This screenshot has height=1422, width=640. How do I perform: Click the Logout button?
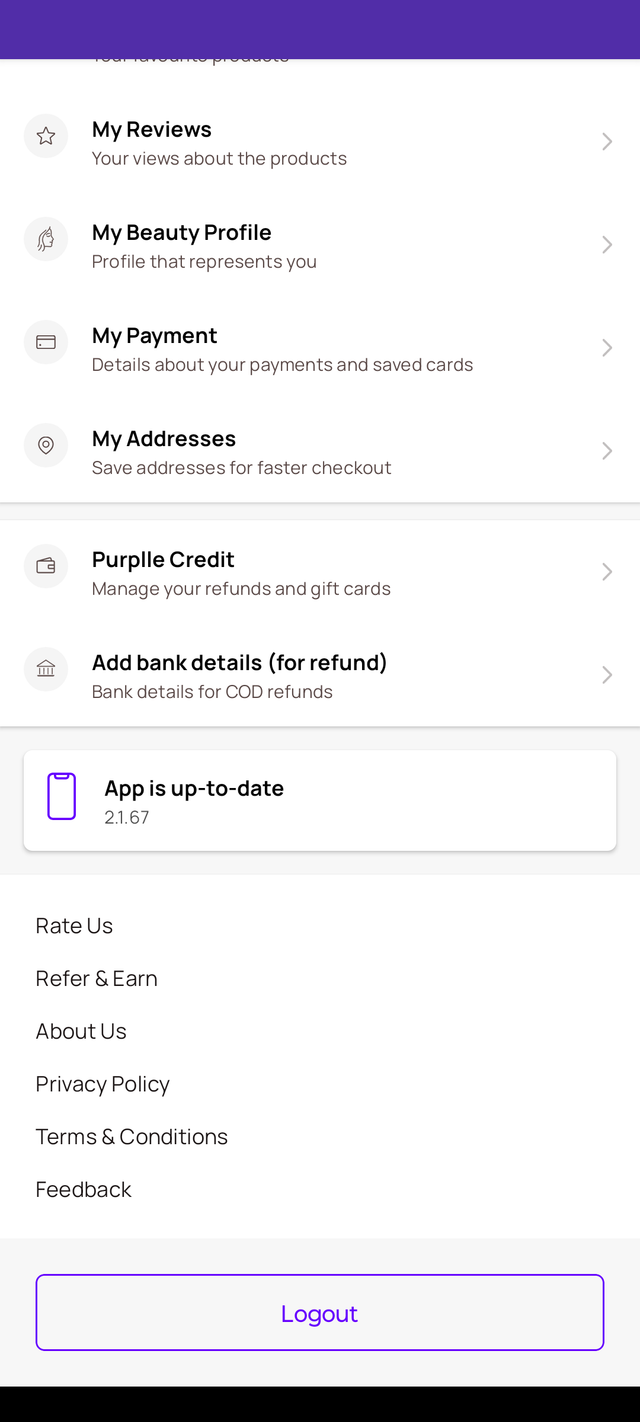(320, 1313)
